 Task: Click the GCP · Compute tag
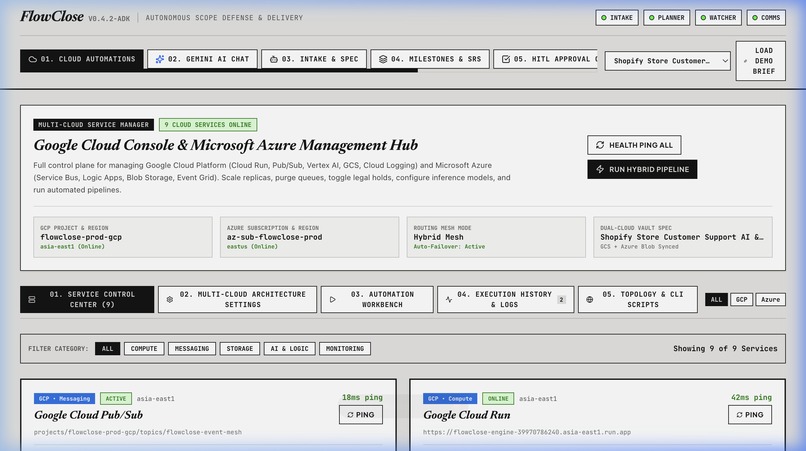coord(450,399)
